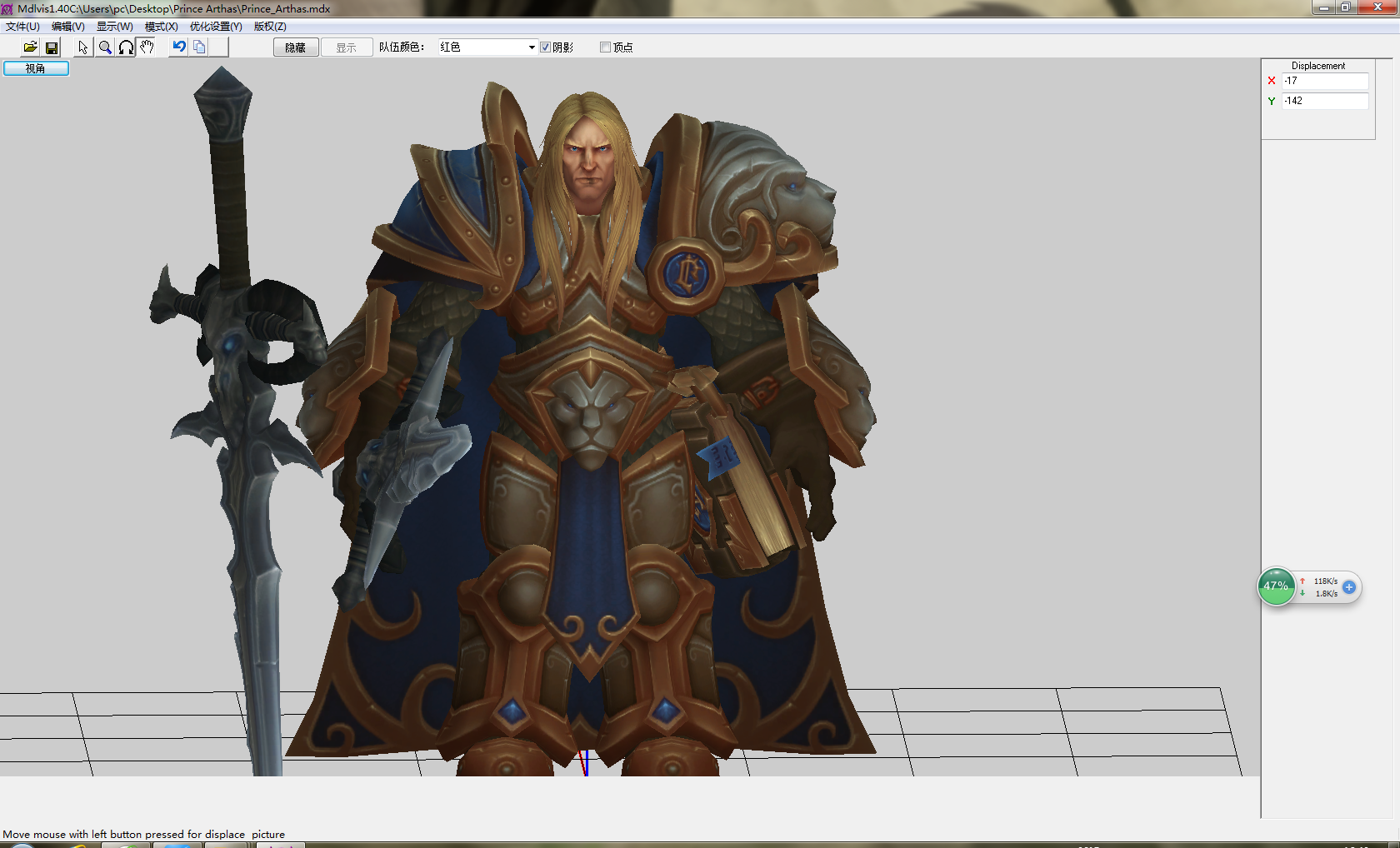This screenshot has height=848, width=1400.
Task: Click the save floppy disk icon
Action: tap(52, 47)
